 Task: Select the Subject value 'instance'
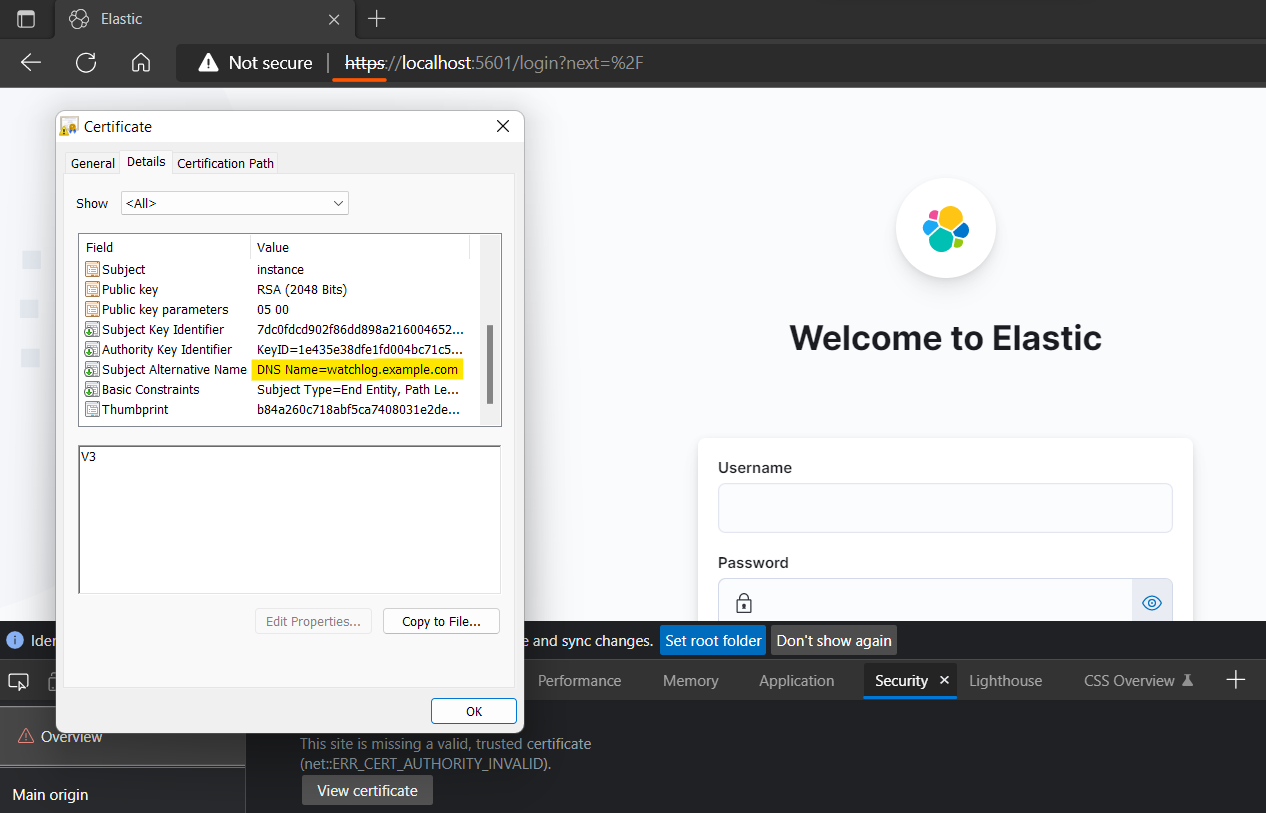point(280,269)
